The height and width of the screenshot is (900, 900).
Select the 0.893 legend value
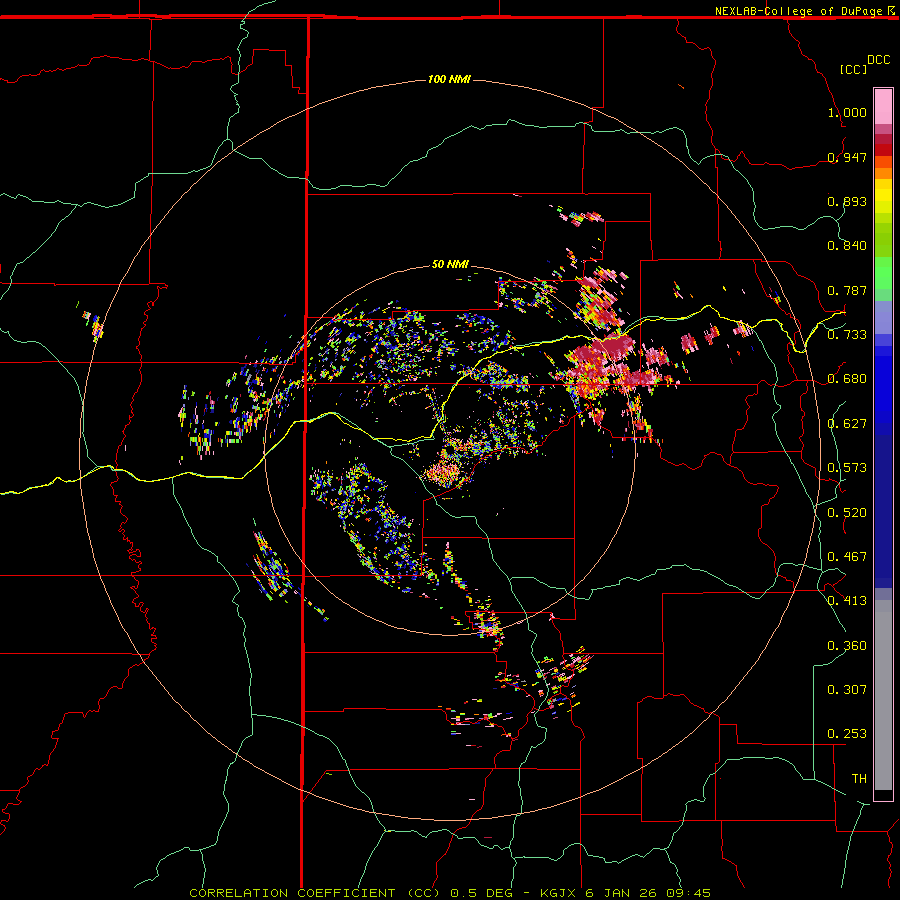pyautogui.click(x=847, y=201)
